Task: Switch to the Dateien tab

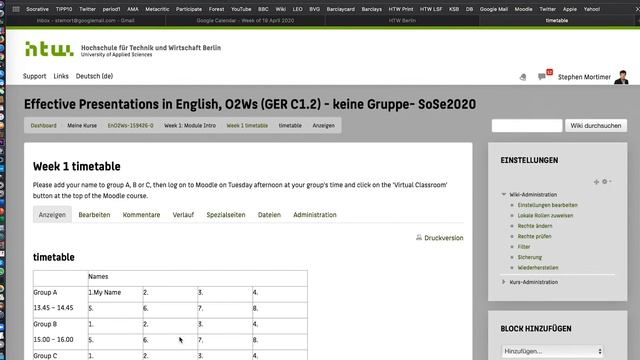Action: (269, 215)
